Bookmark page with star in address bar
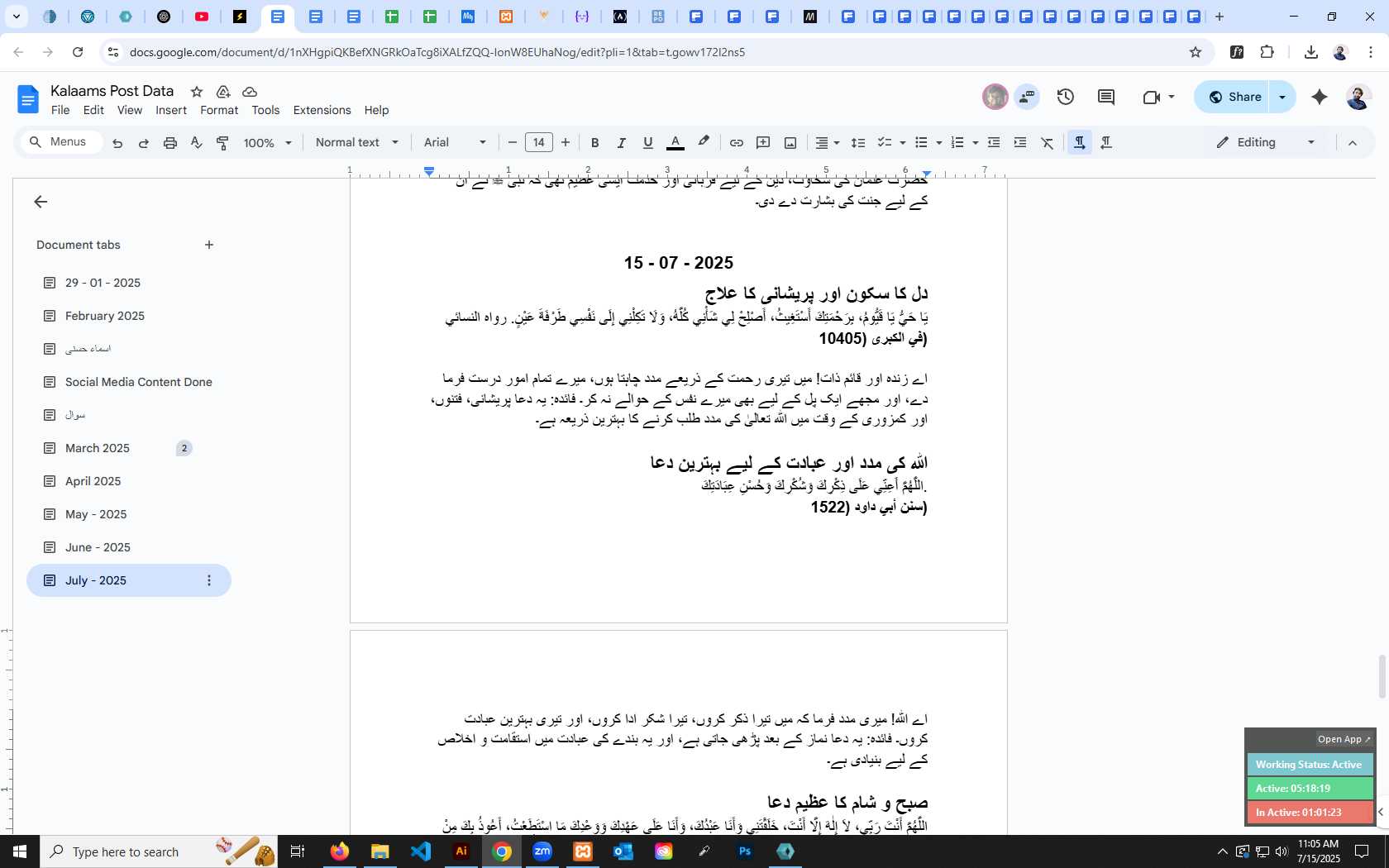 pyautogui.click(x=1196, y=52)
